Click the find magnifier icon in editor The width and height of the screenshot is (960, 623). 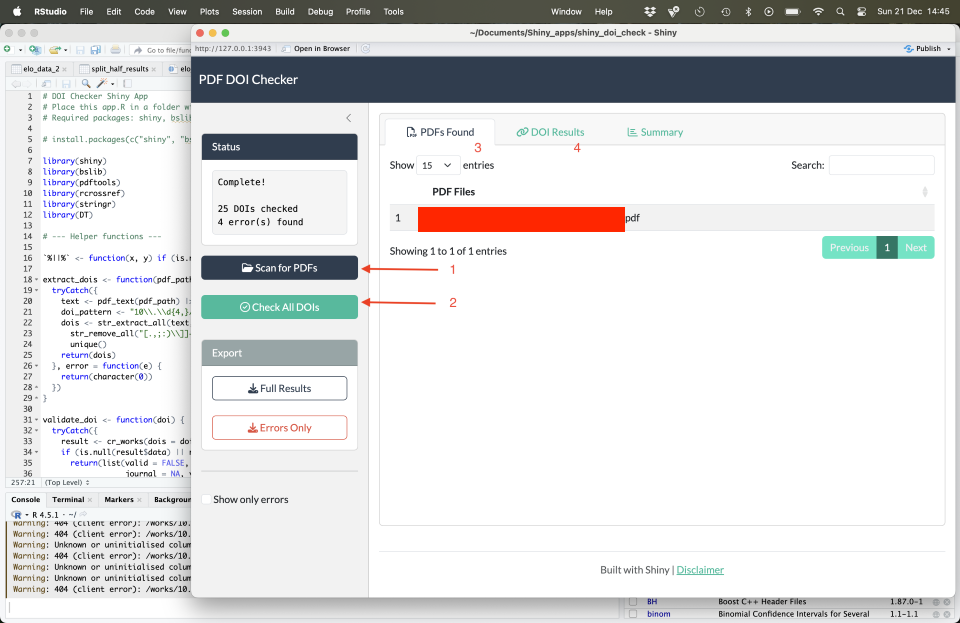pos(86,83)
